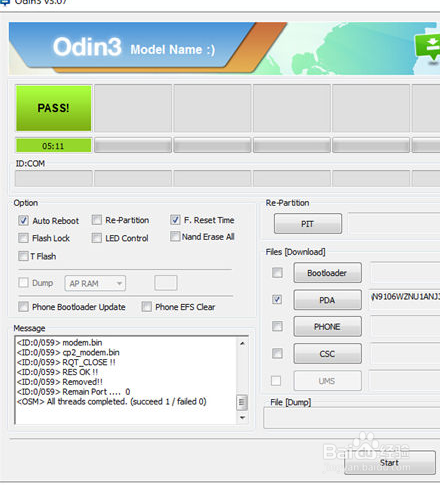Click the green PASS! status box
This screenshot has width=440, height=485.
(53, 108)
